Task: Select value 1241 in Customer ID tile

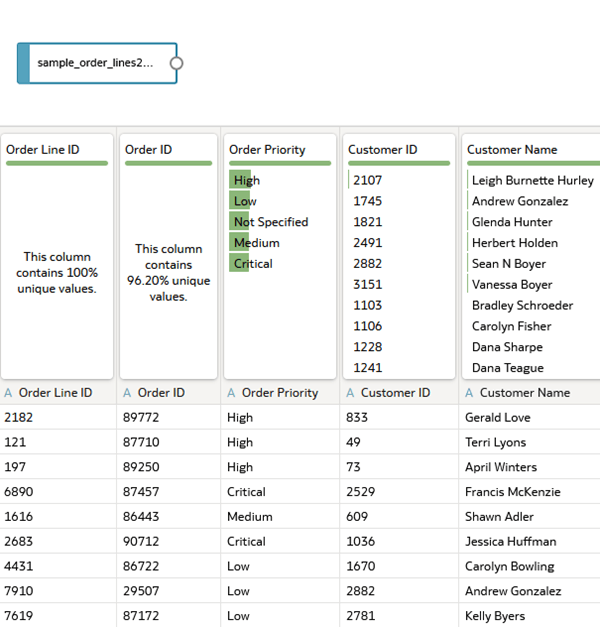Action: coord(368,367)
